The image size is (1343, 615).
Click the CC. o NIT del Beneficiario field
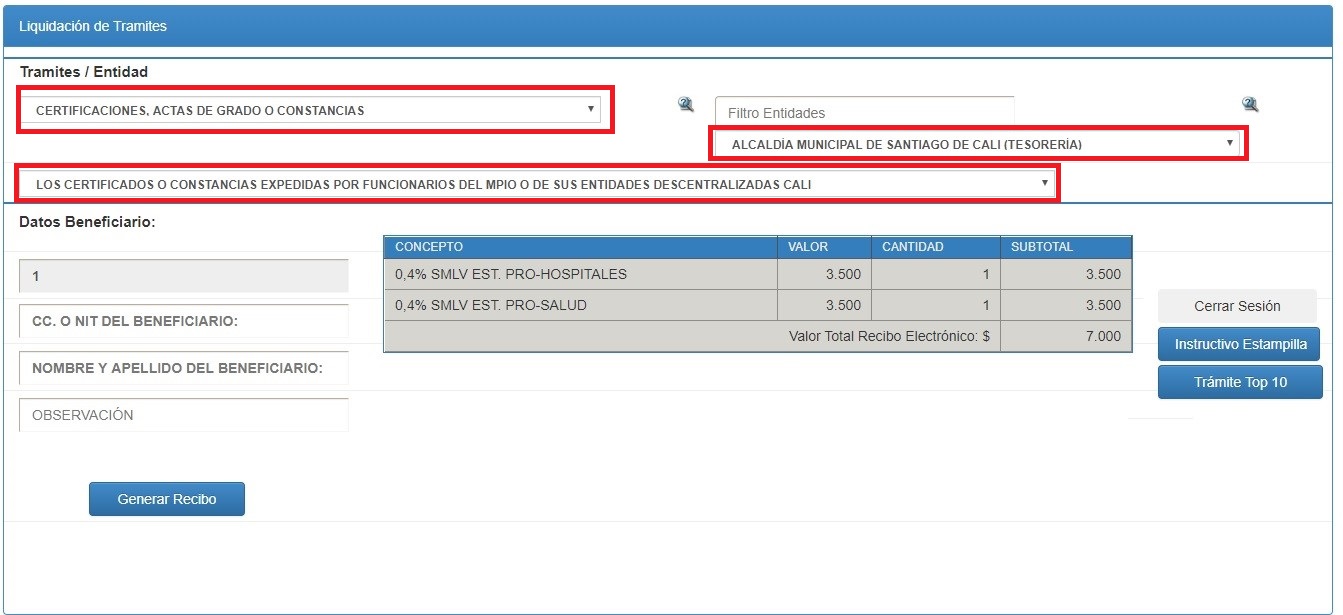(x=184, y=321)
